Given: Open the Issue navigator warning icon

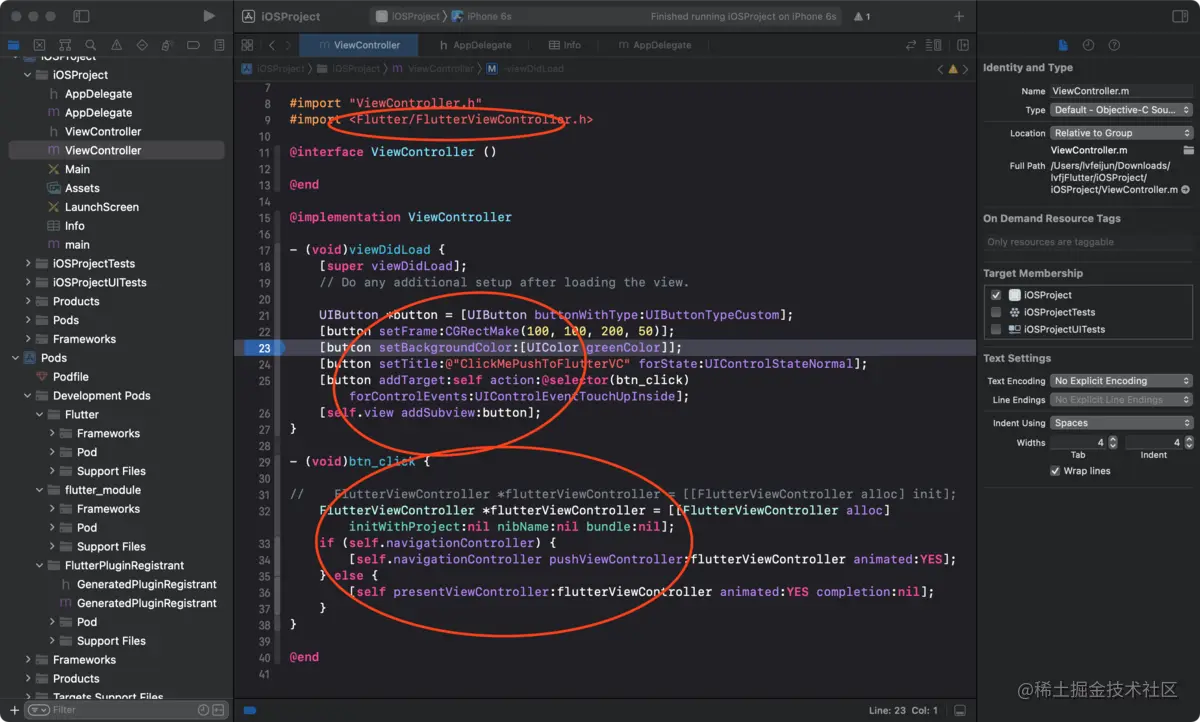Looking at the screenshot, I should (x=117, y=45).
